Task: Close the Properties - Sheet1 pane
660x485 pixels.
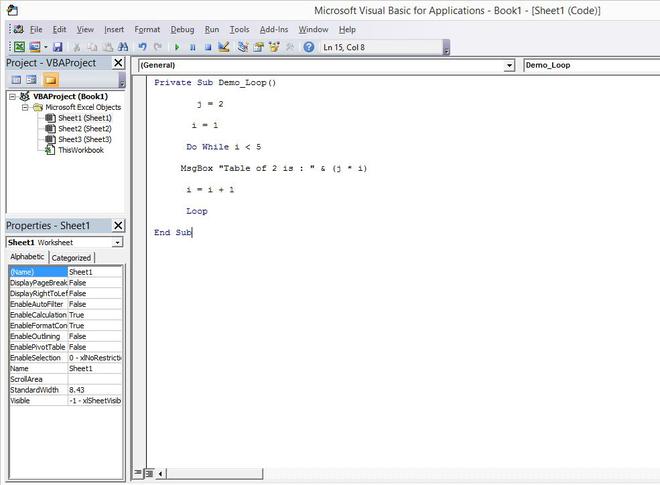Action: click(x=118, y=226)
